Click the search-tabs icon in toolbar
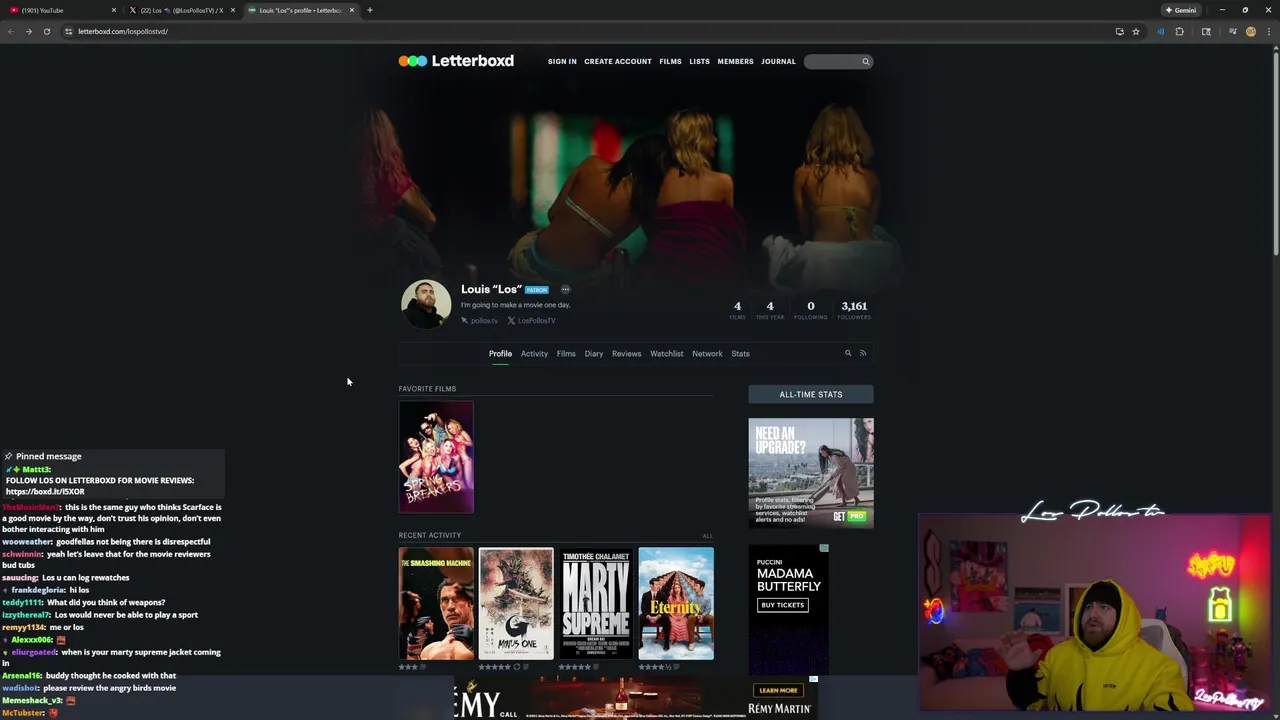The width and height of the screenshot is (1280, 720). 1206,31
